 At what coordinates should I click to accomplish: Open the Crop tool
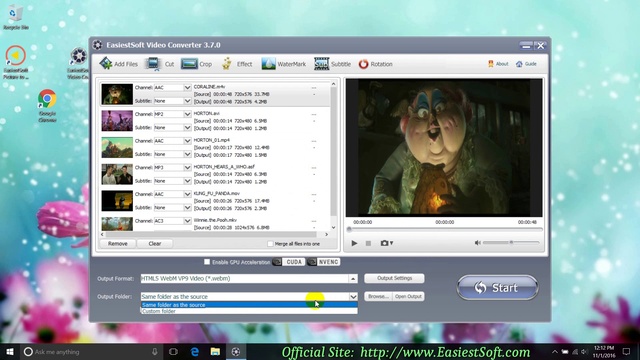pos(196,64)
